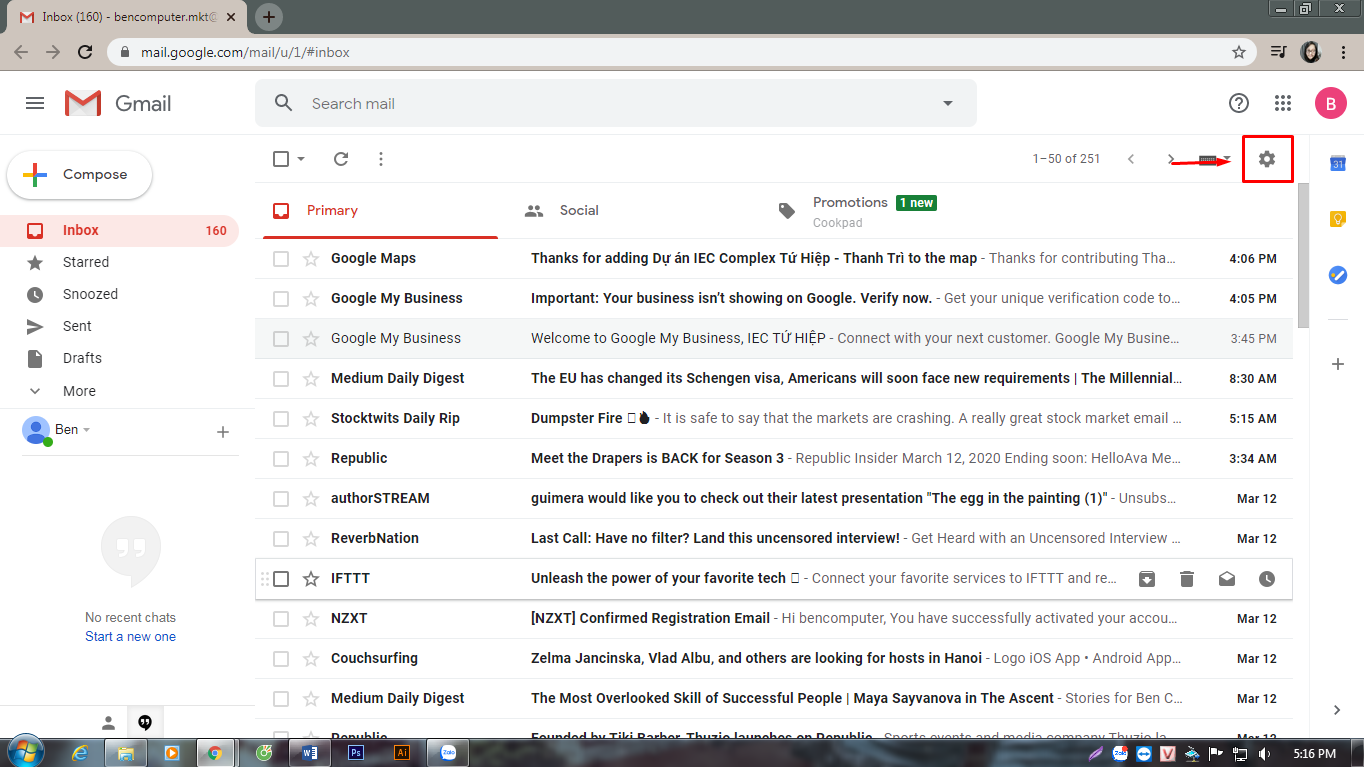This screenshot has height=767, width=1364.
Task: Select the Important verify now email checkbox
Action: pos(281,298)
